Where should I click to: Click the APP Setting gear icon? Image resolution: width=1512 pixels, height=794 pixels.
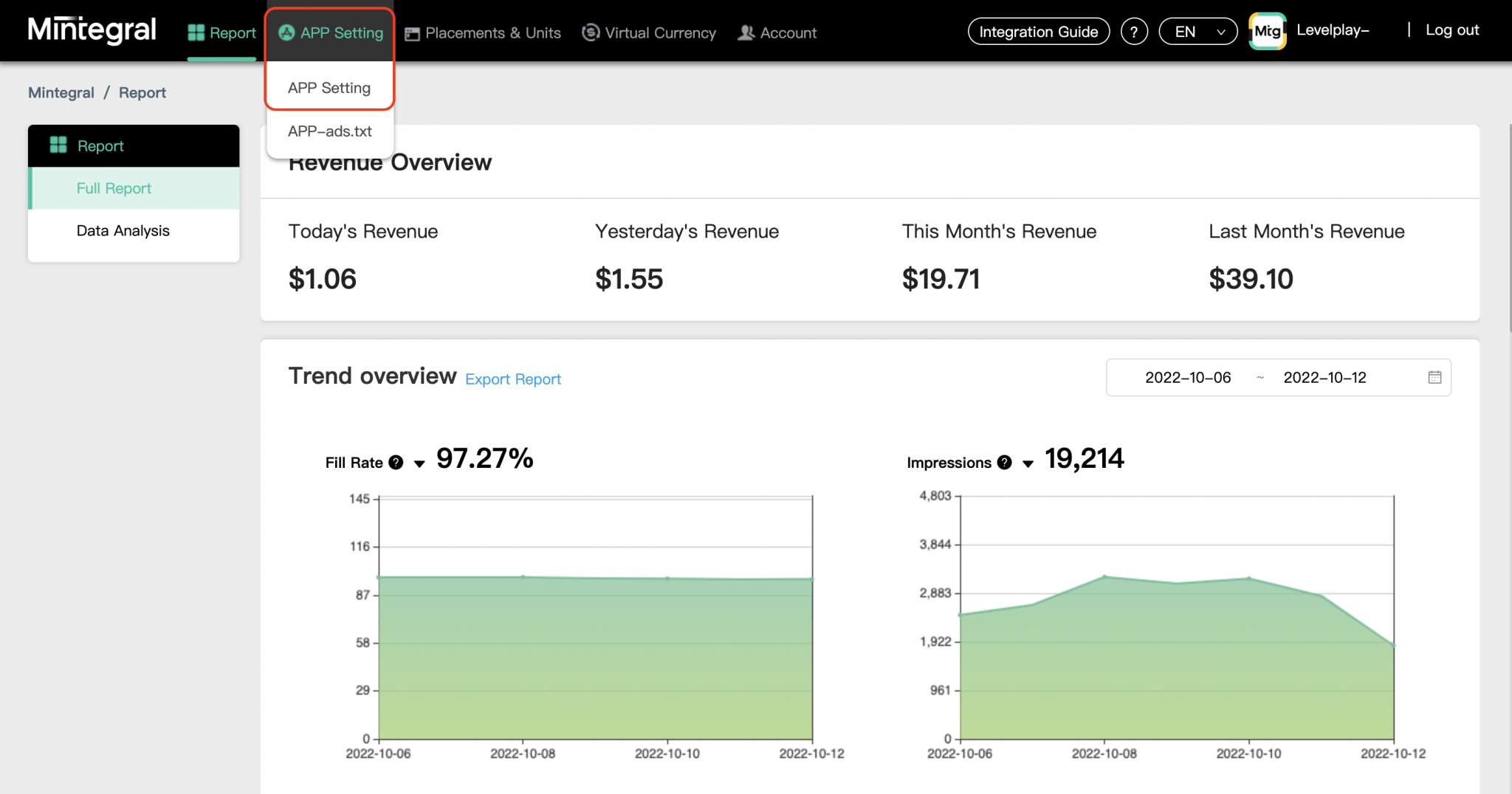(285, 32)
